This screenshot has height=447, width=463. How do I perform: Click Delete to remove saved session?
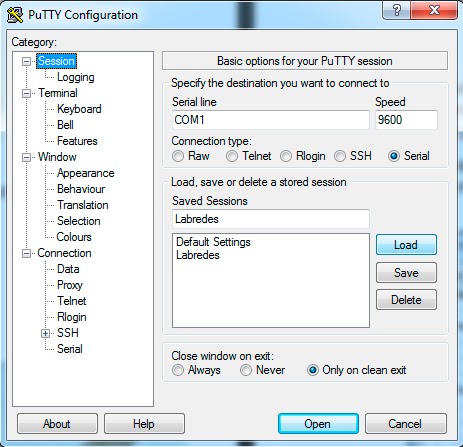[x=406, y=300]
